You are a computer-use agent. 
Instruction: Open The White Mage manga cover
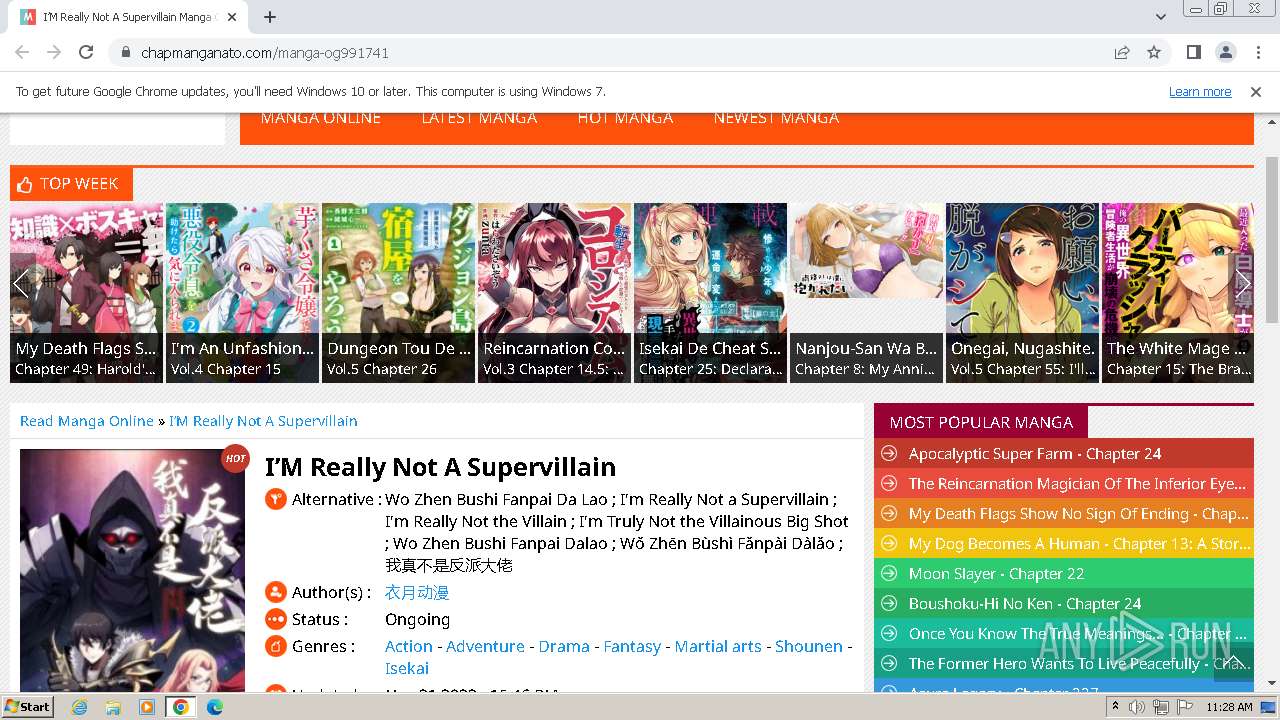pos(1178,293)
